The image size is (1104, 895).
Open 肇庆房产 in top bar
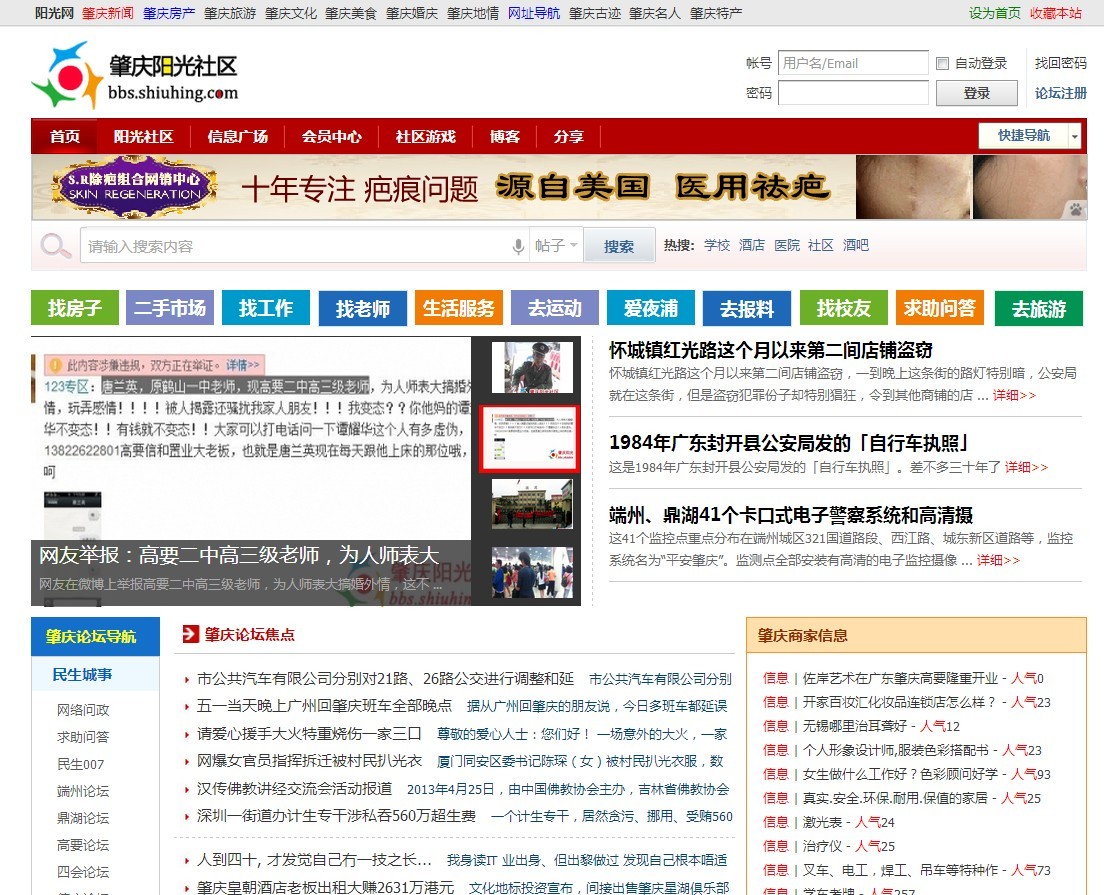[169, 13]
